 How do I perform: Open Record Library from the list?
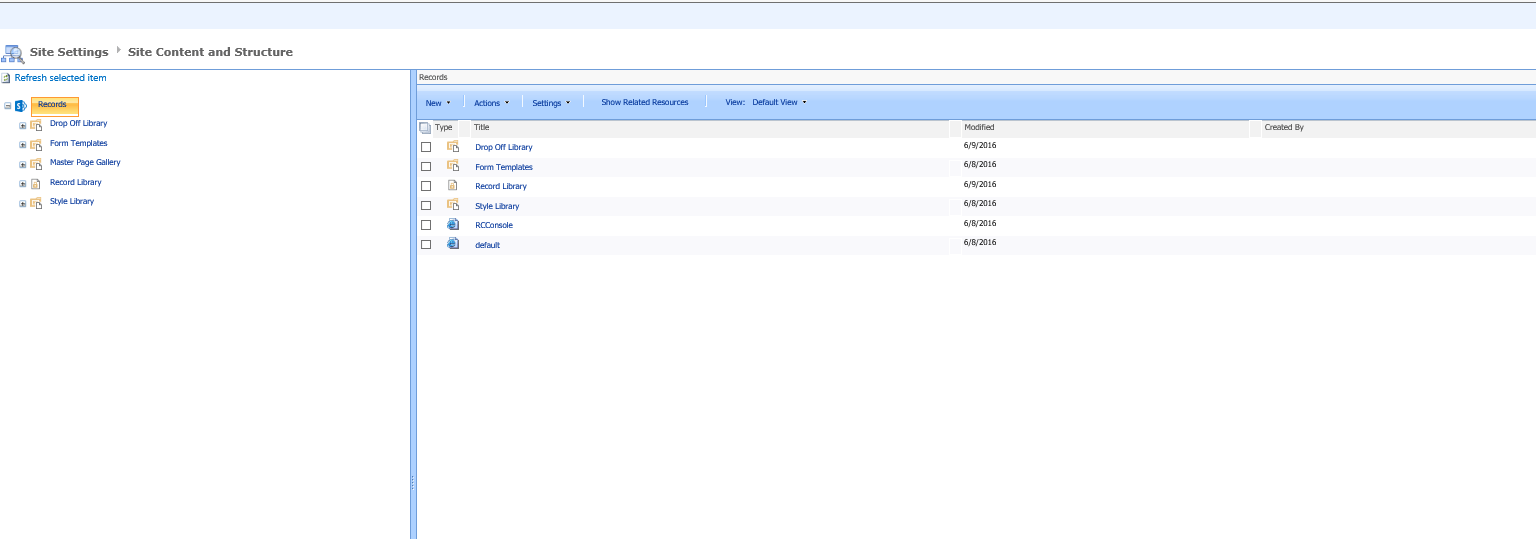500,186
